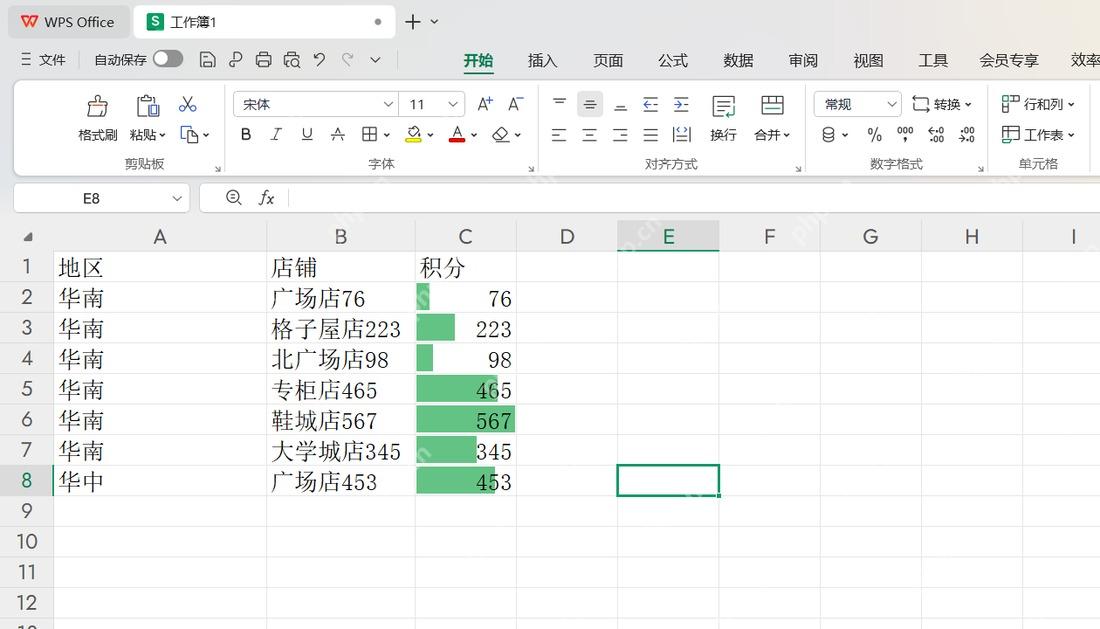Click the Format Painter (格式刷) icon

[97, 107]
